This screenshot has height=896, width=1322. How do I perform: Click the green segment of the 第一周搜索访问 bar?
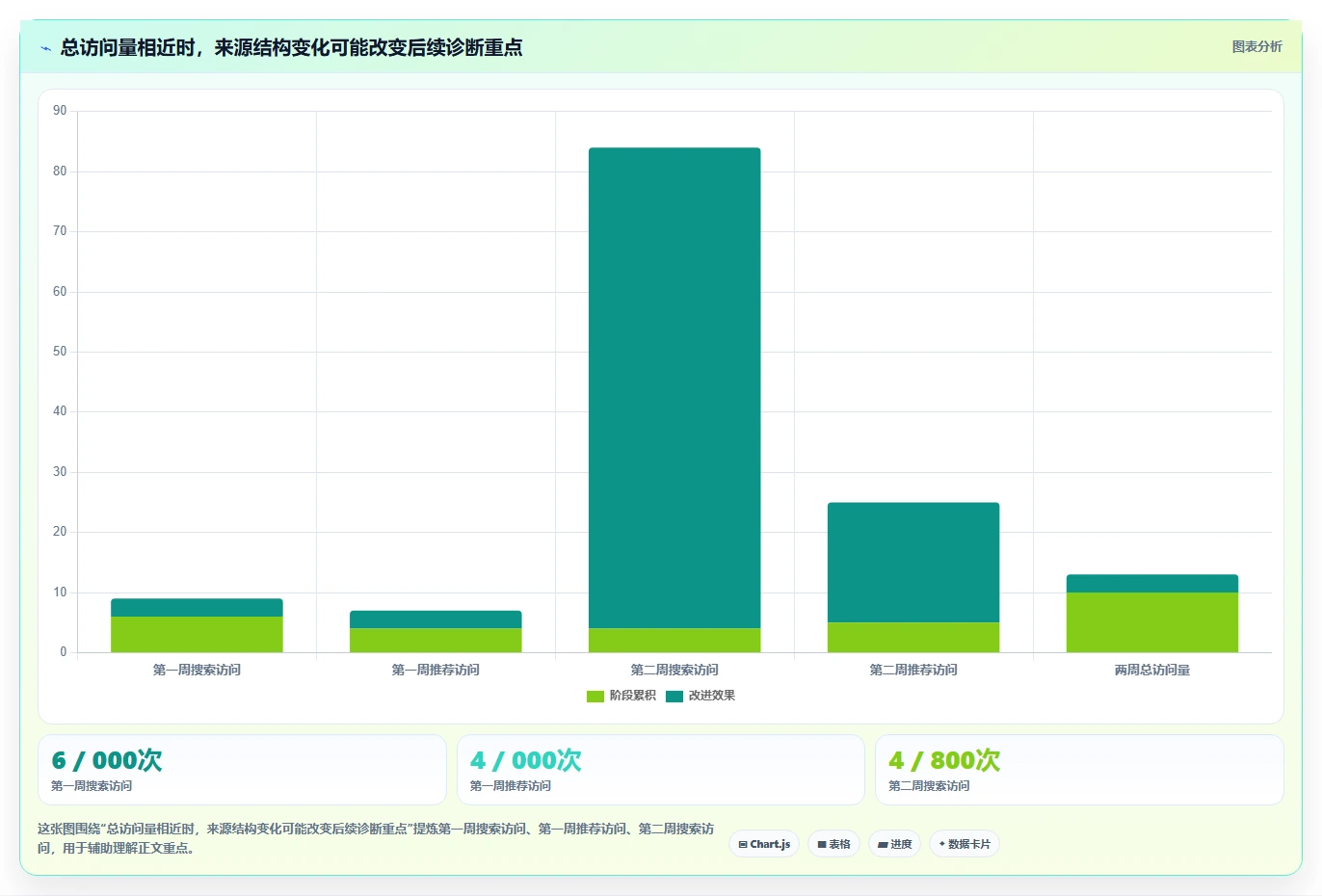pos(197,635)
